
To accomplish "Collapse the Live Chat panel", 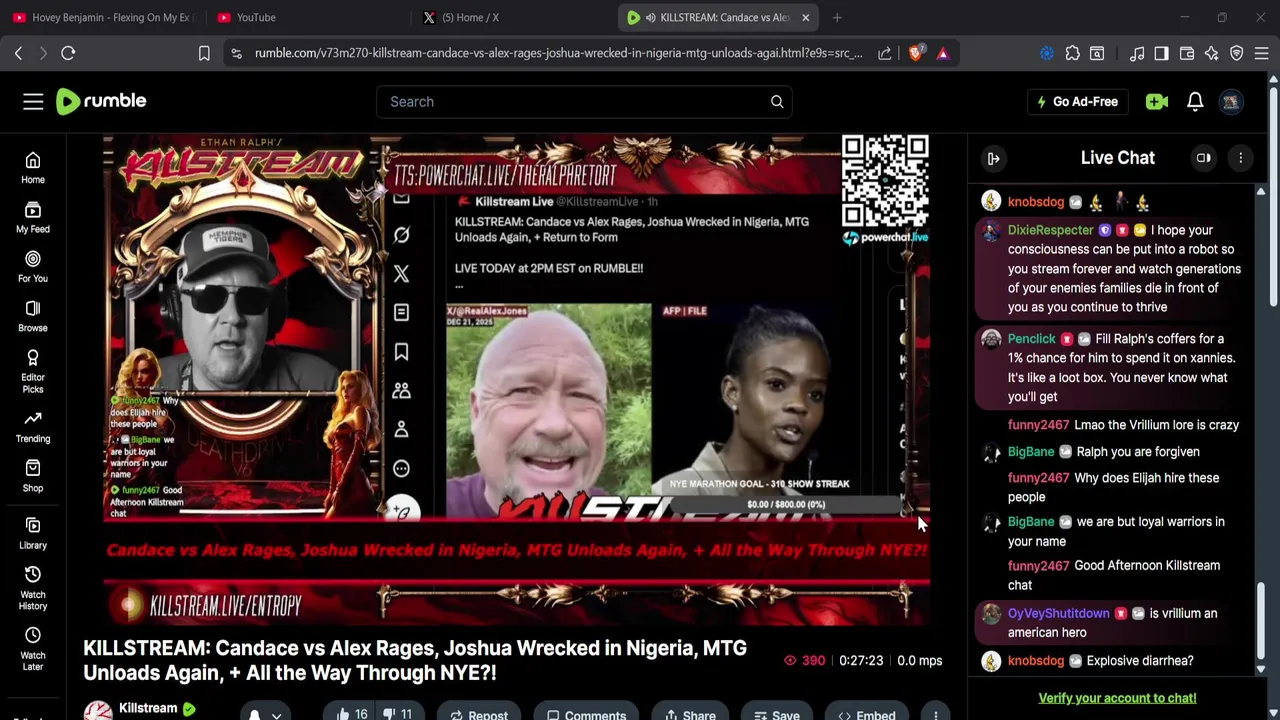I will (993, 158).
